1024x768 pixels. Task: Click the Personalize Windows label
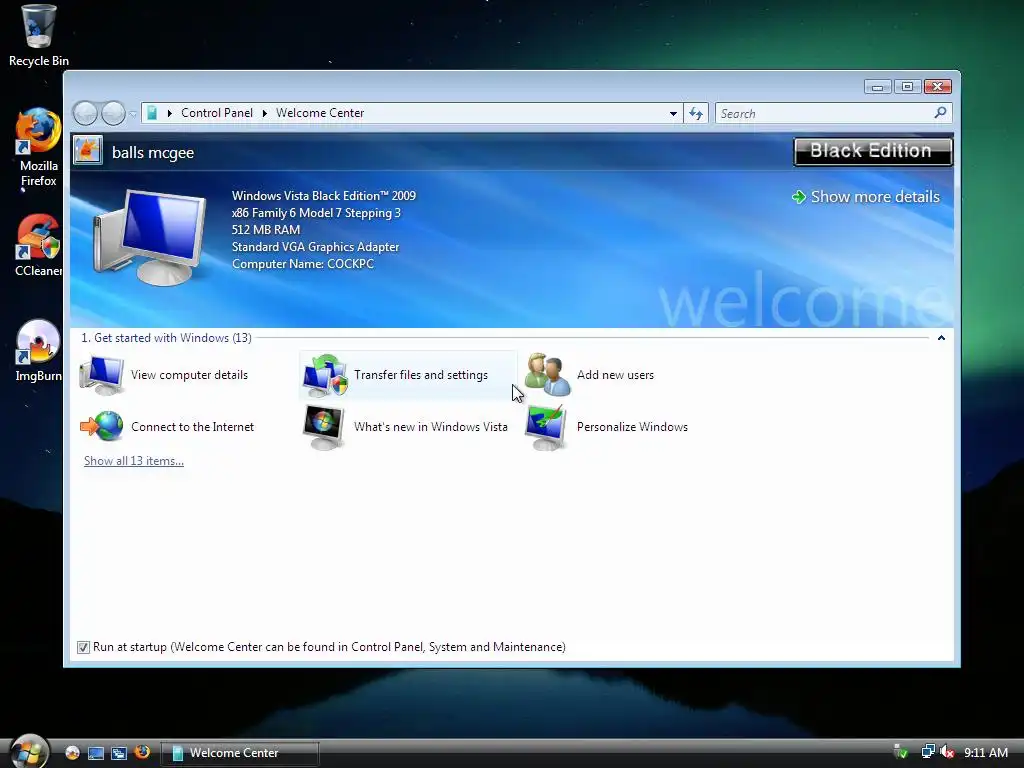pos(632,427)
